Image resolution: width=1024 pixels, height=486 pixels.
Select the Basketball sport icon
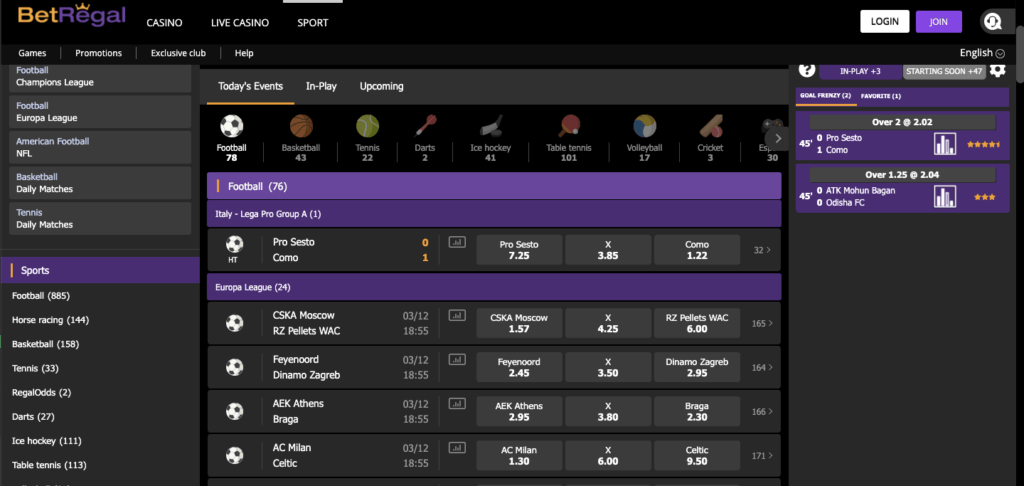(301, 126)
